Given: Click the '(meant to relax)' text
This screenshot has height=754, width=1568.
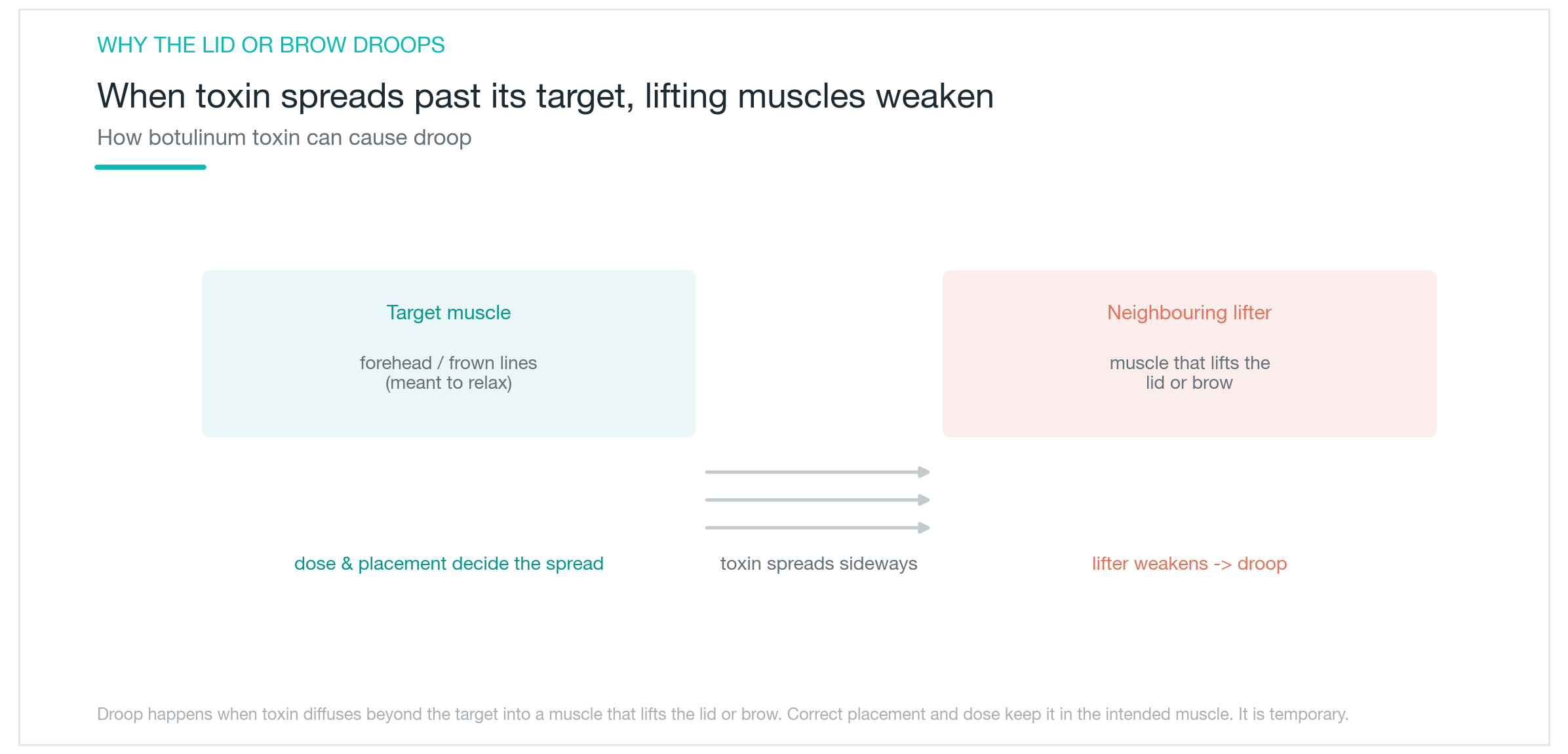Looking at the screenshot, I should pyautogui.click(x=448, y=383).
